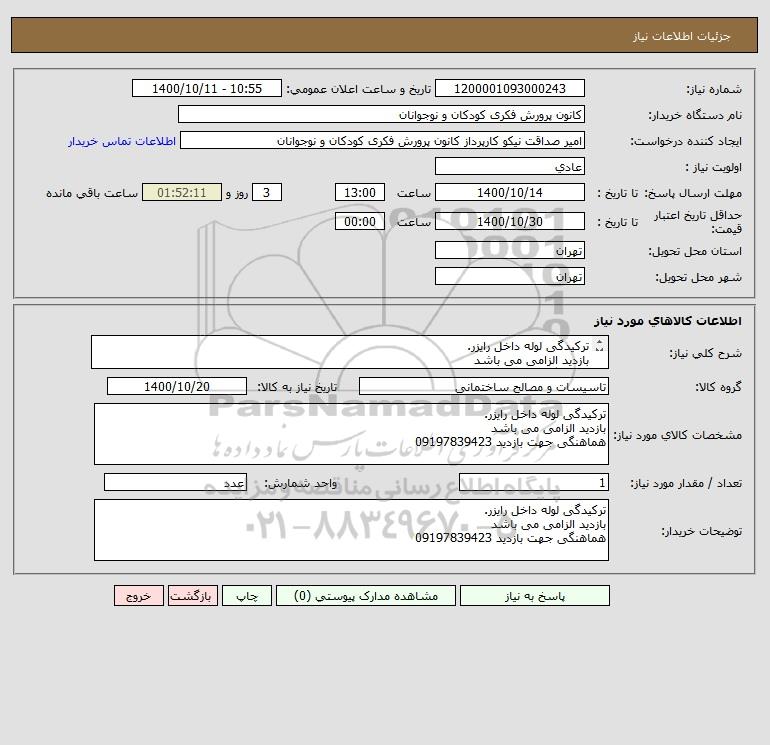Click the شهر محل تحویل field تهران
The height and width of the screenshot is (745, 770).
pos(510,276)
